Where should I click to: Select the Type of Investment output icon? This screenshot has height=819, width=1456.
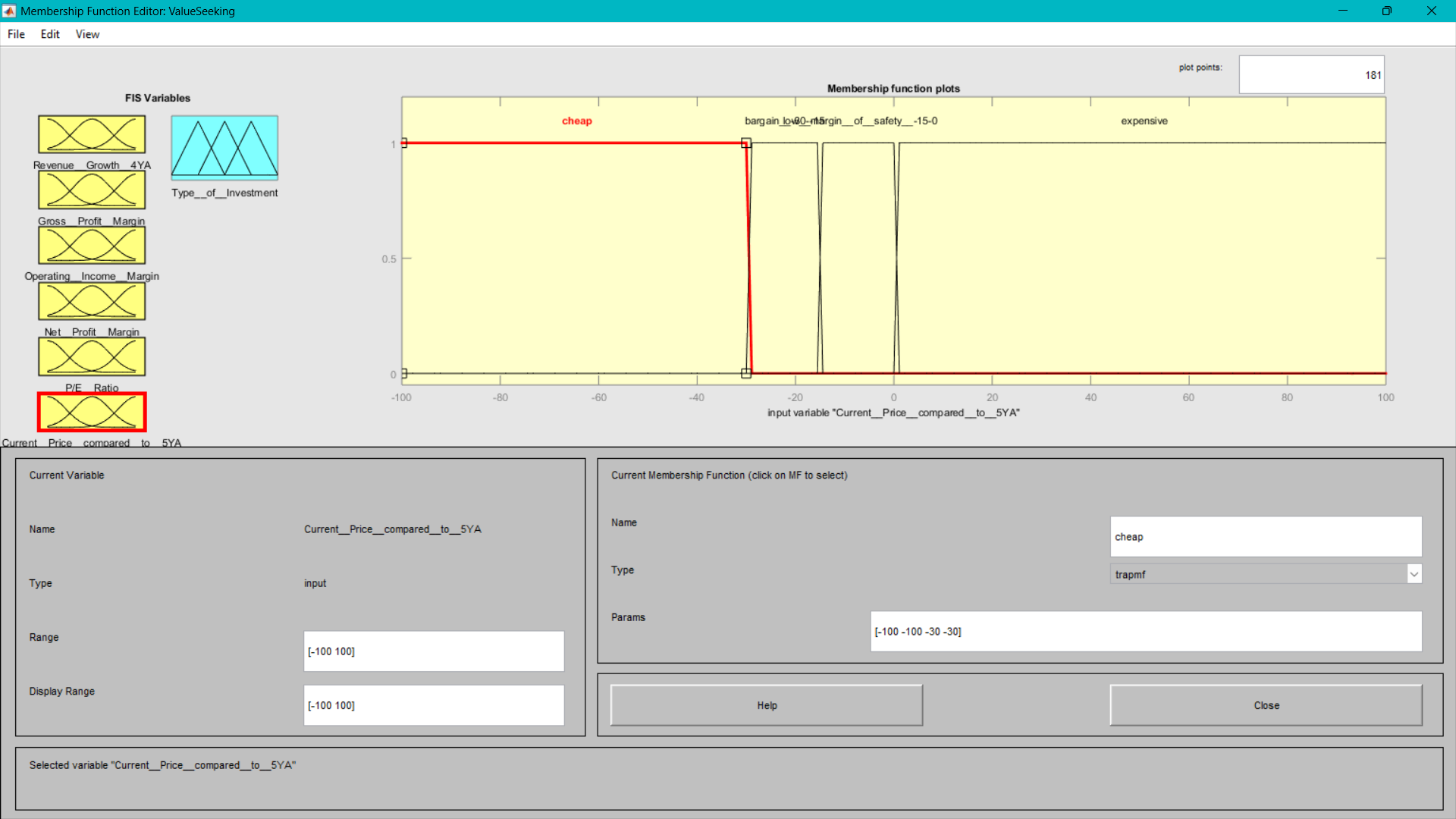pyautogui.click(x=224, y=147)
